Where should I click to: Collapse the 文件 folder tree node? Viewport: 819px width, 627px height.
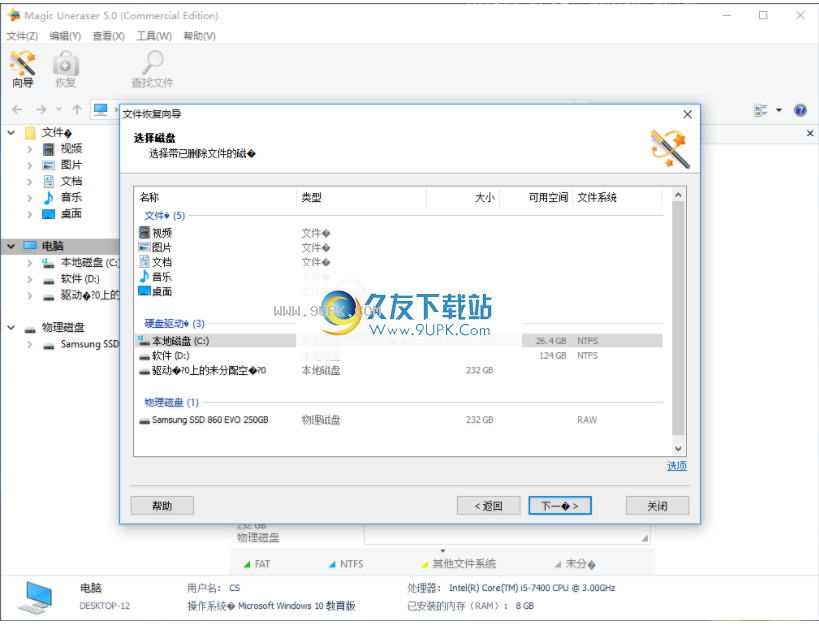[11, 133]
